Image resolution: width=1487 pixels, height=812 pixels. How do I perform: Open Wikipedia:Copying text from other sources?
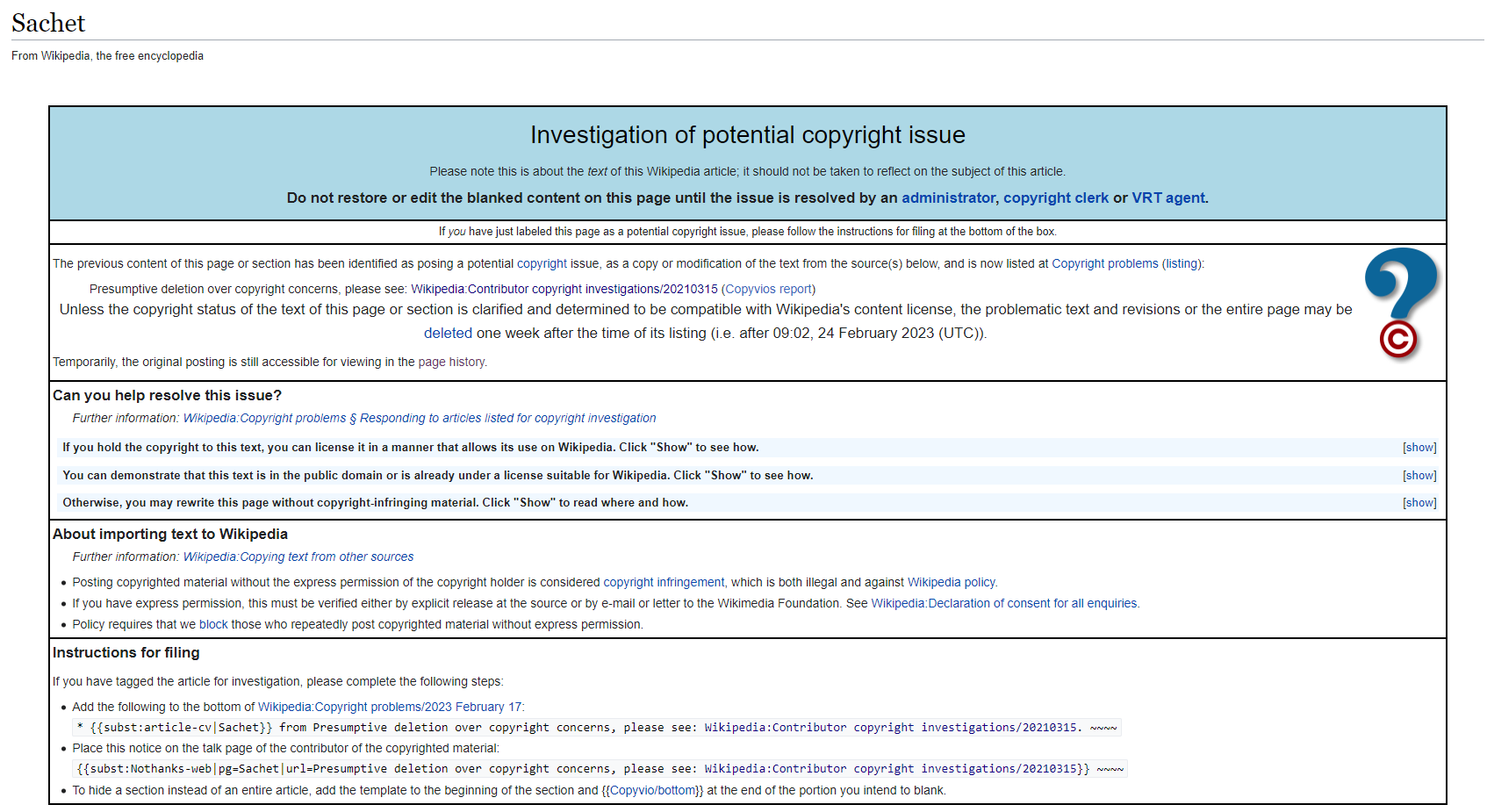[x=298, y=557]
